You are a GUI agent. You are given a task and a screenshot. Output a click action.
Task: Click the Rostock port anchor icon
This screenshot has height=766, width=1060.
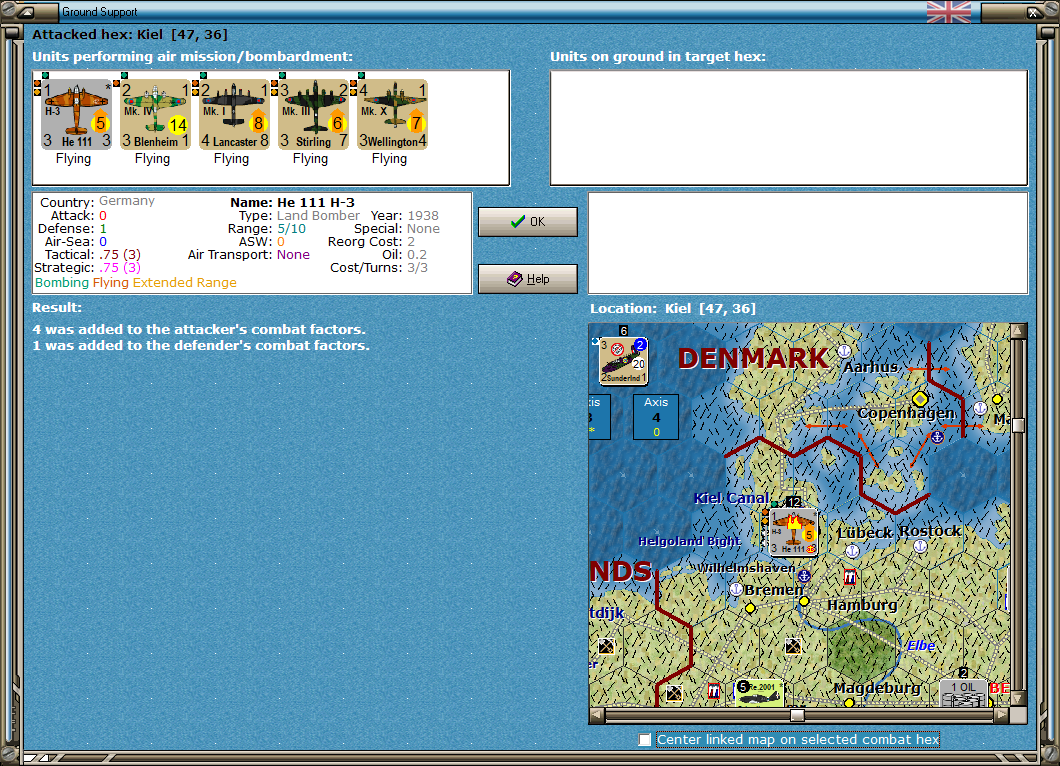[920, 546]
